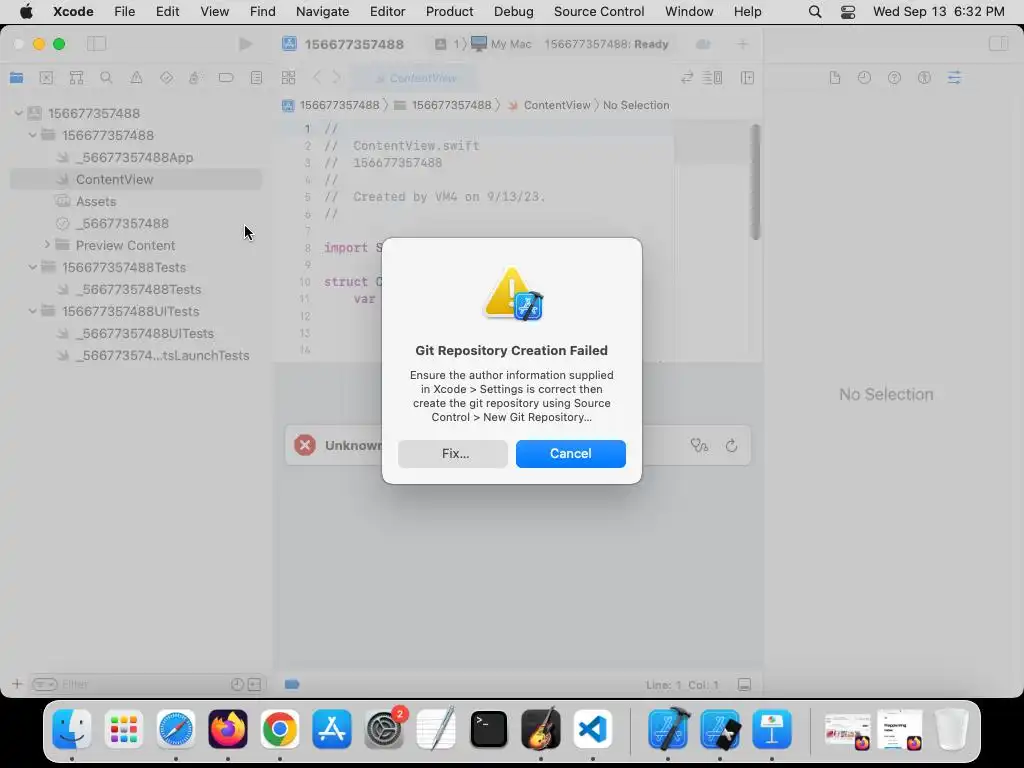Toggle source-controlled files filter icon

click(255, 684)
